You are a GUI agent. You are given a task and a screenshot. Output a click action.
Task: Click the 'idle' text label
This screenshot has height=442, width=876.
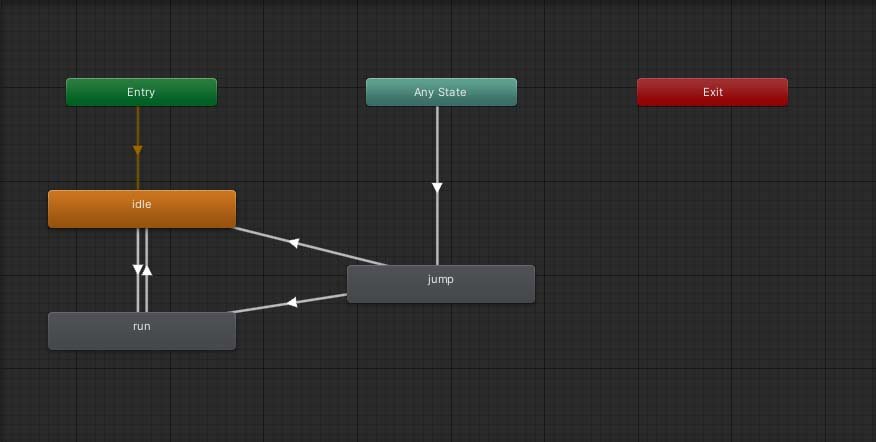[141, 204]
